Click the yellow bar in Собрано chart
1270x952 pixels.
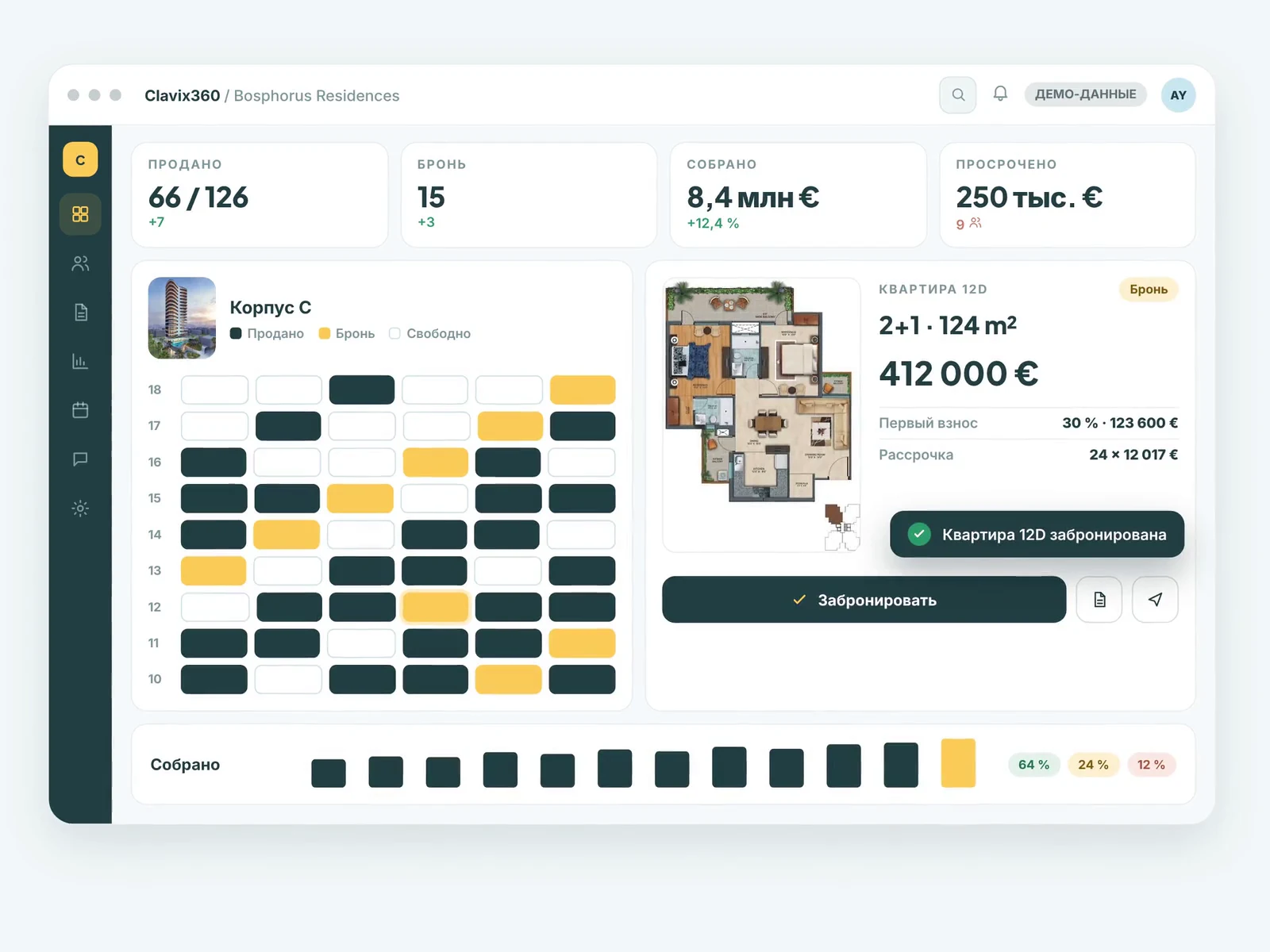tap(958, 763)
